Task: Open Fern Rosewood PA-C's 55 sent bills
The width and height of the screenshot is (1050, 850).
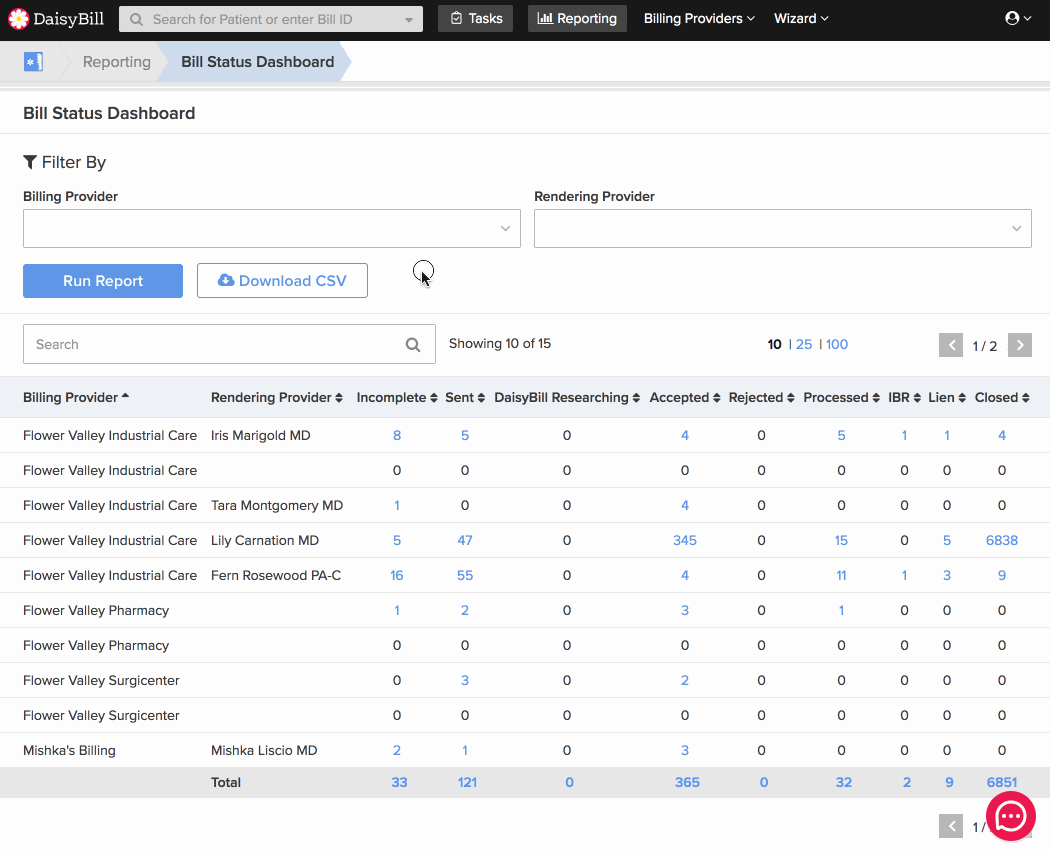Action: [x=465, y=575]
